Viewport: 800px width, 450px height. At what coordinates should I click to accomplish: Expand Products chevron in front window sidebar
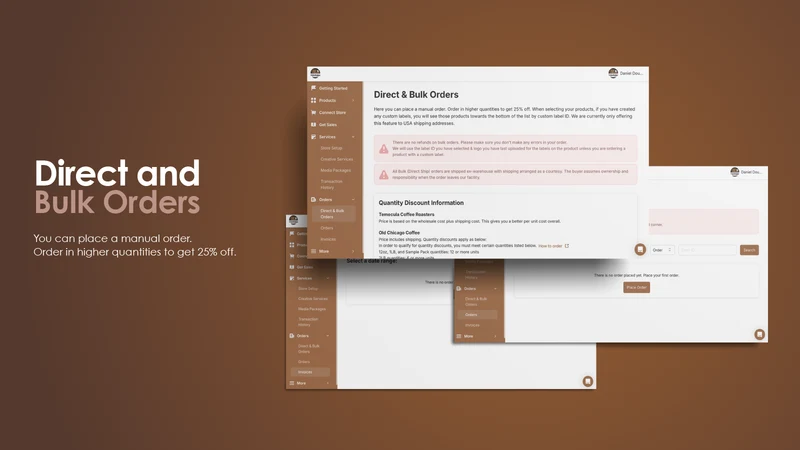[x=353, y=101]
